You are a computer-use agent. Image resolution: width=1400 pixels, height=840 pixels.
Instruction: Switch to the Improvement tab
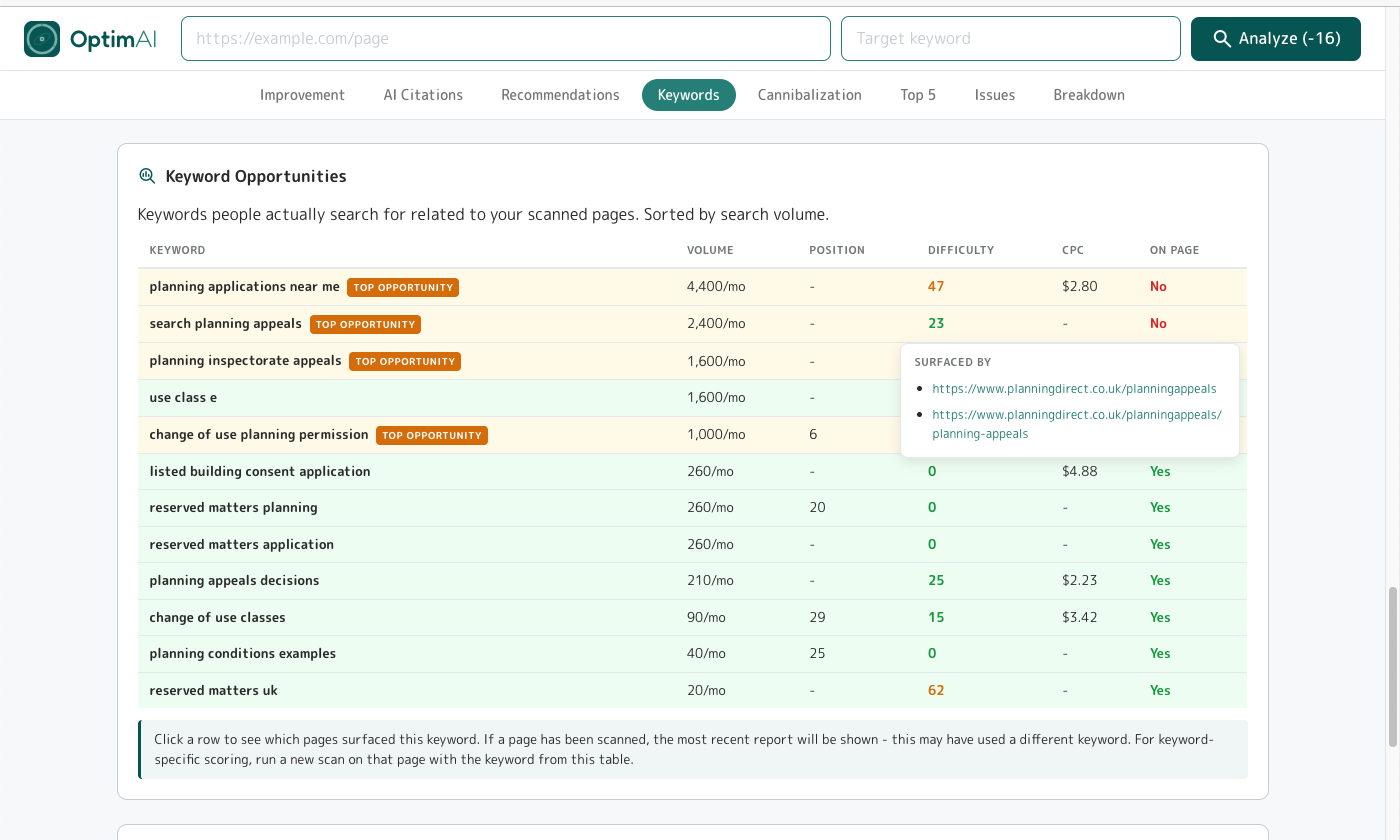click(x=302, y=95)
